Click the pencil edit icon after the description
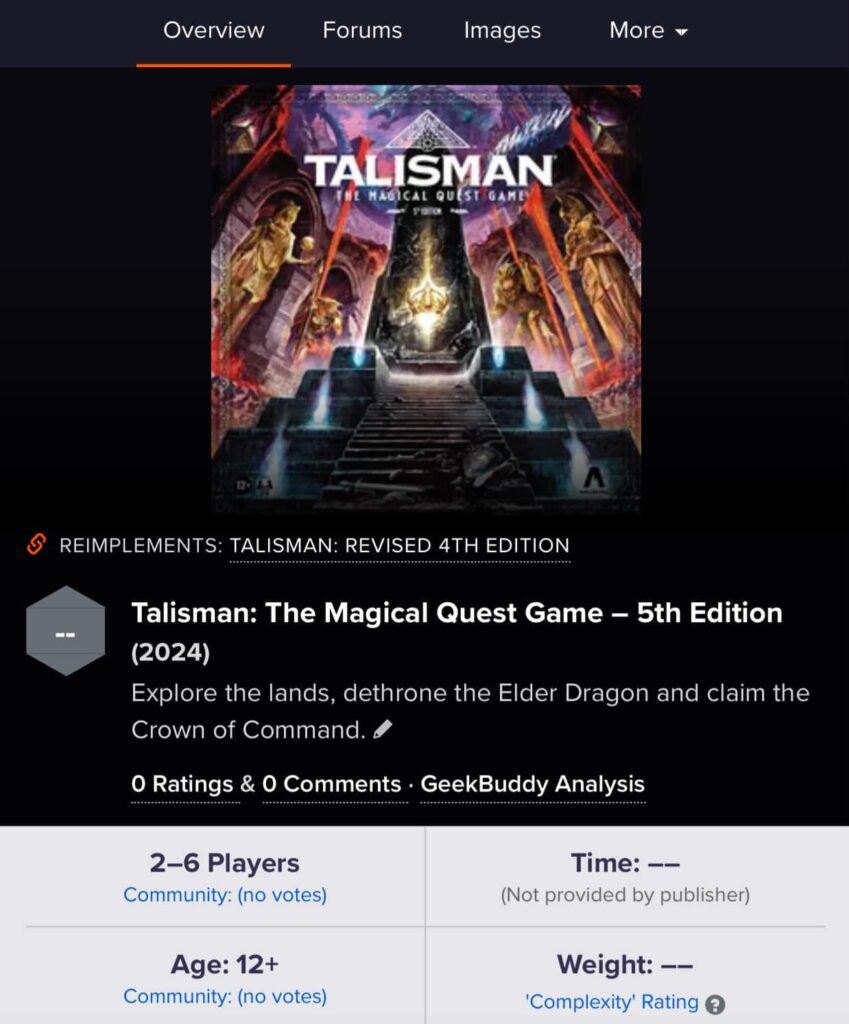849x1024 pixels. (383, 729)
